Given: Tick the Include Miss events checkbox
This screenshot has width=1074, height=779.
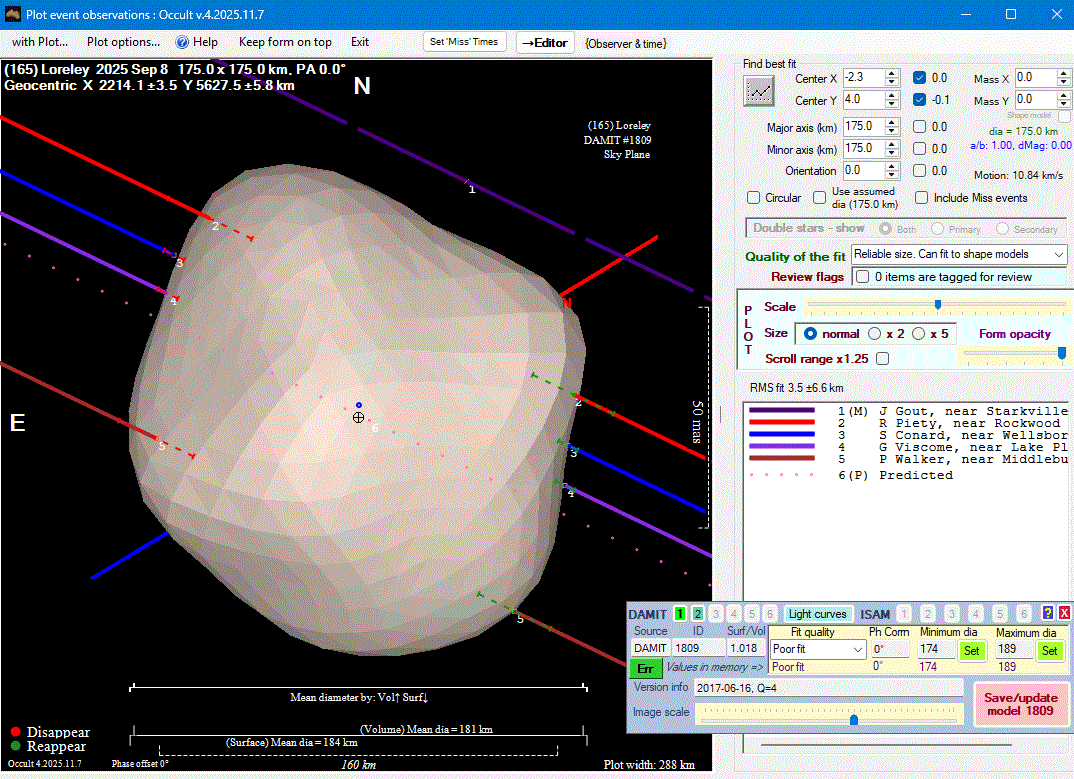Looking at the screenshot, I should [922, 198].
